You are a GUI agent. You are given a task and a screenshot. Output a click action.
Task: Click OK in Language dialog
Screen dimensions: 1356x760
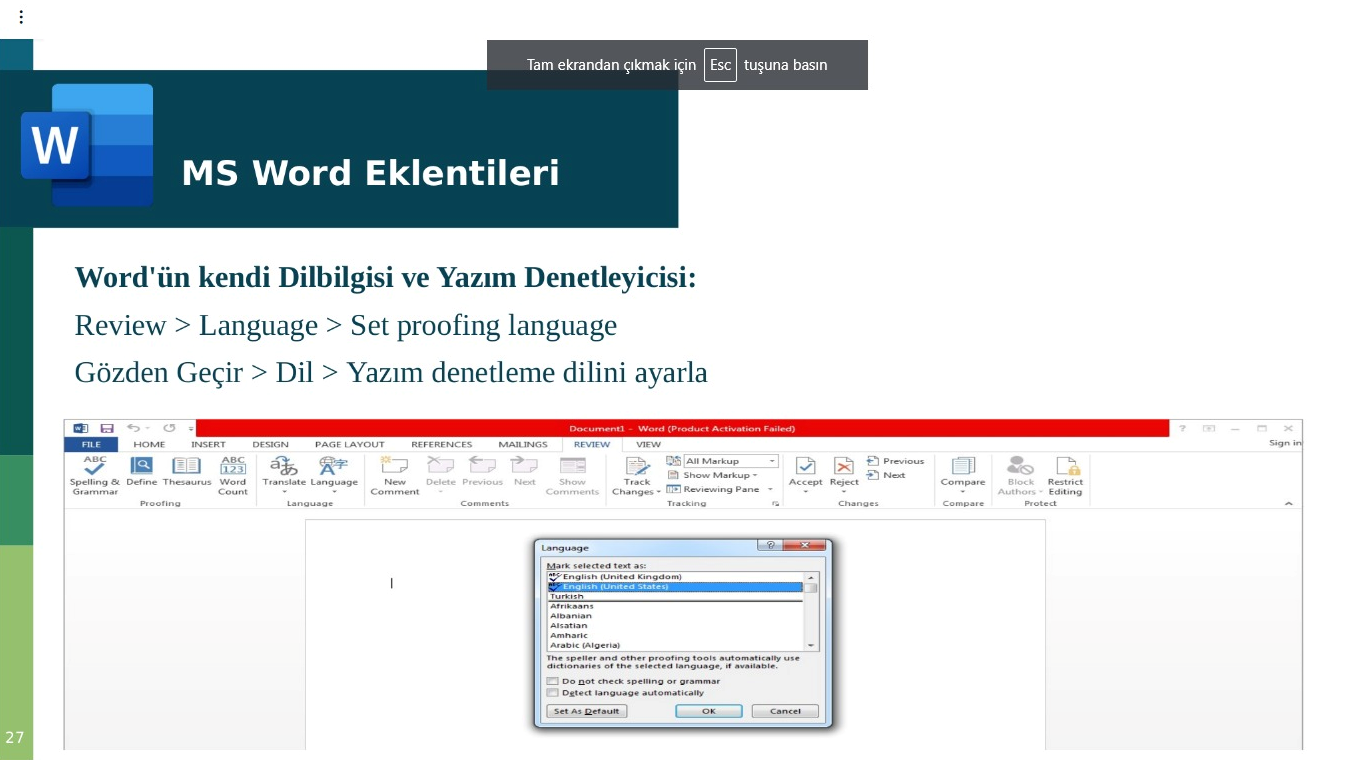click(x=708, y=711)
